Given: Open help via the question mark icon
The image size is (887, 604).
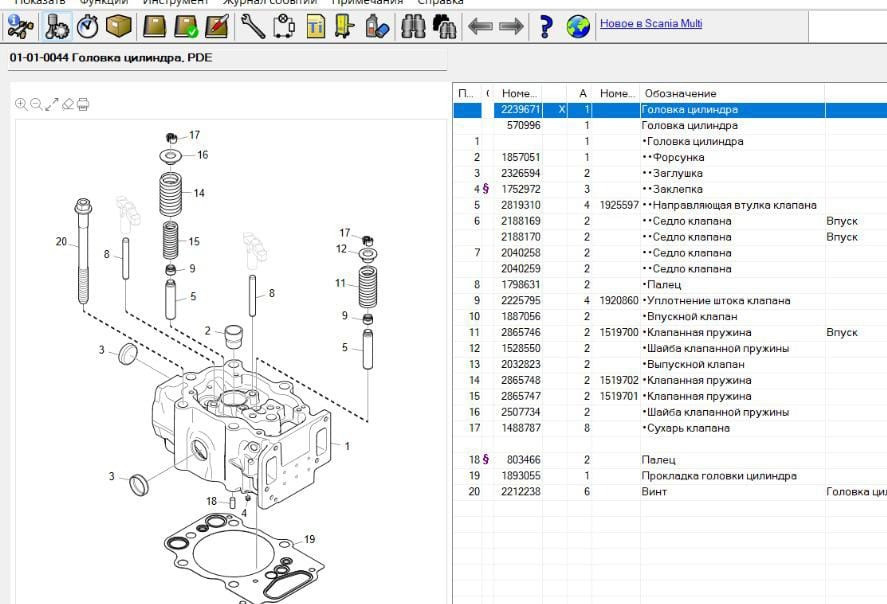Looking at the screenshot, I should click(x=545, y=26).
